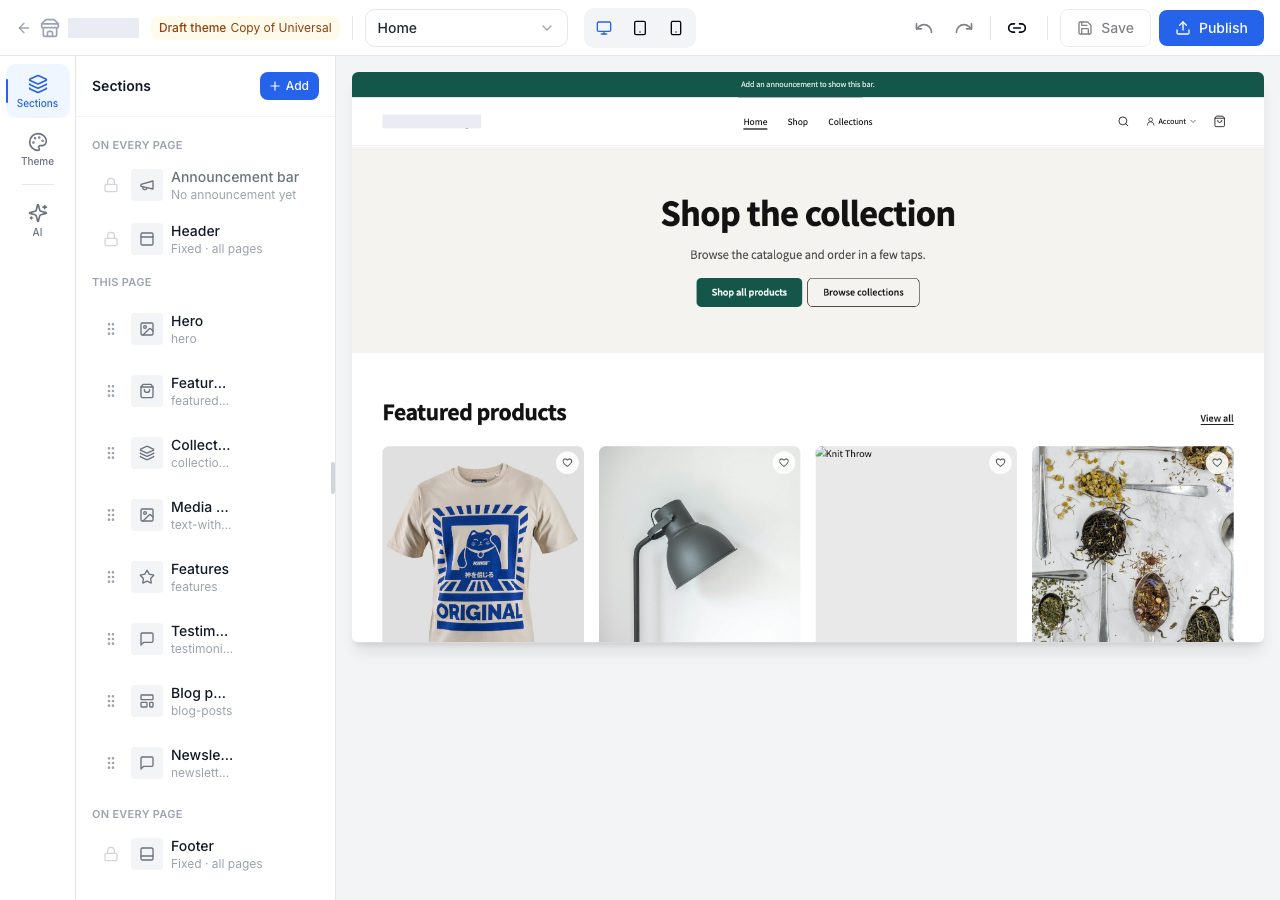1280x900 pixels.
Task: Select the Features section
Action: click(x=205, y=577)
